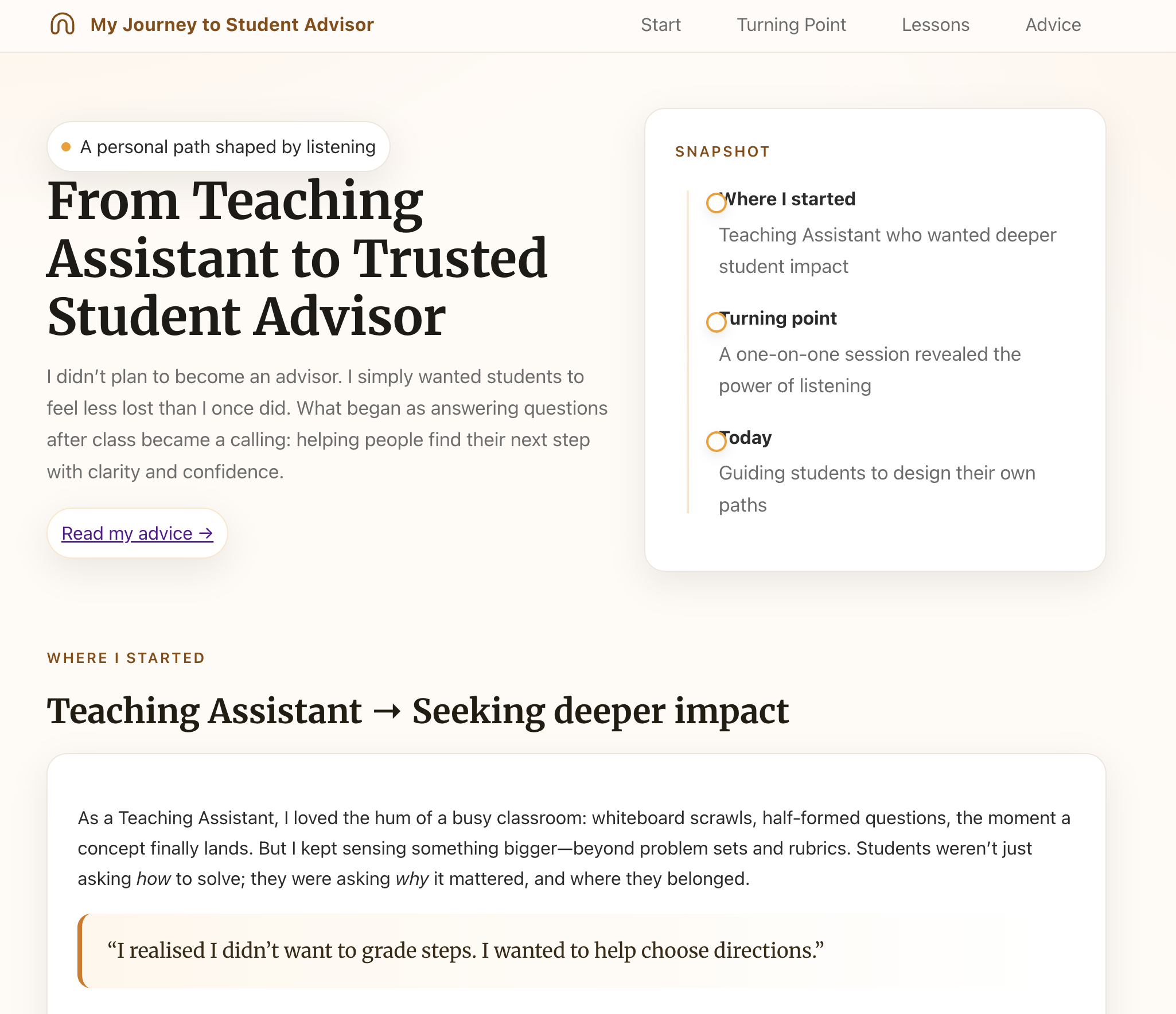The image size is (1176, 1014).
Task: Click the "Read my advice" link
Action: [x=137, y=533]
